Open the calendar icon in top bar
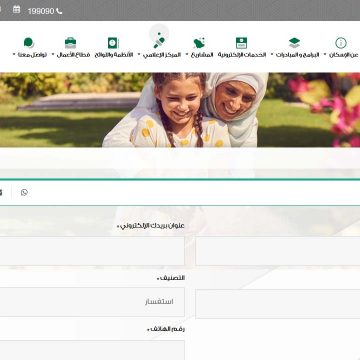The image size is (360, 360). 16,10
